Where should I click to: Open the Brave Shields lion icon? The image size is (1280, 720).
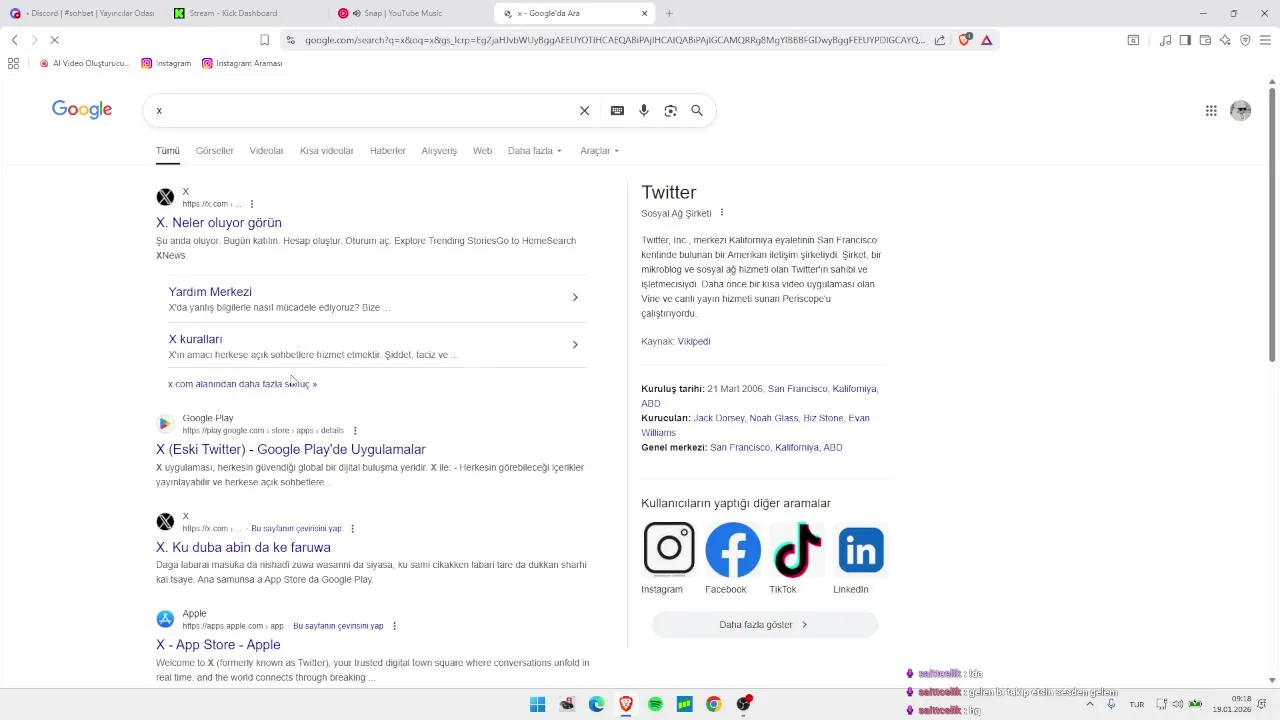coord(964,40)
